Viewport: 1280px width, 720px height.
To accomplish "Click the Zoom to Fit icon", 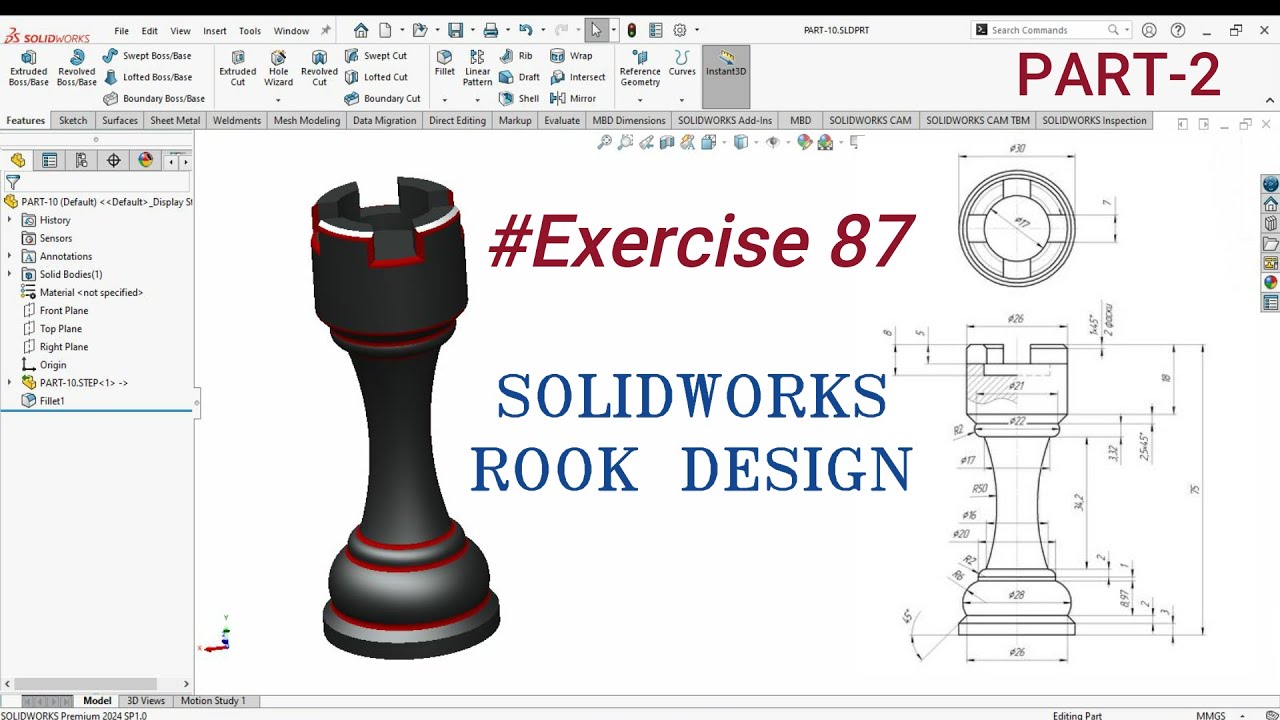I will click(x=604, y=143).
